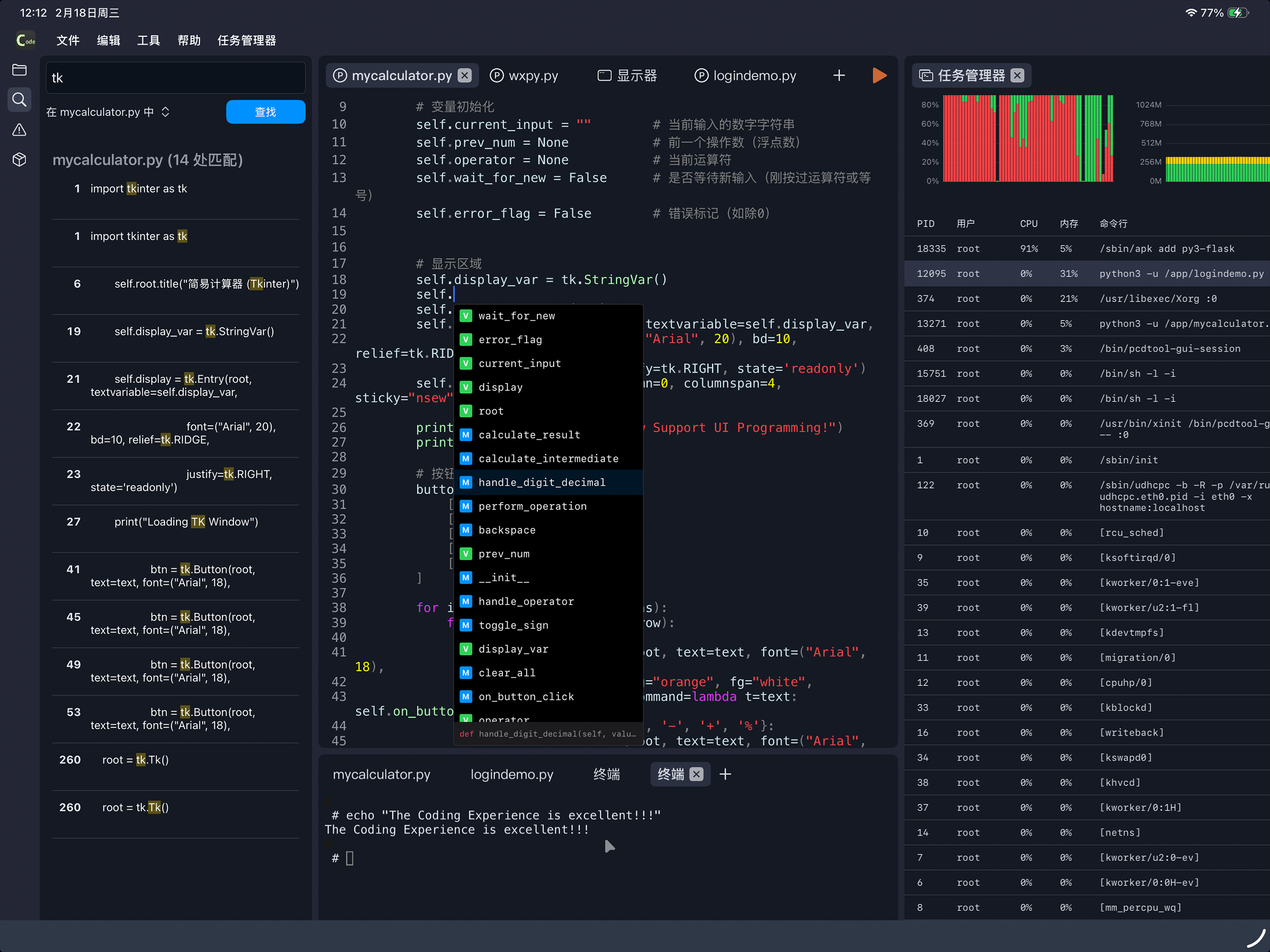
Task: Open the file explorer sidebar icon
Action: [x=20, y=70]
